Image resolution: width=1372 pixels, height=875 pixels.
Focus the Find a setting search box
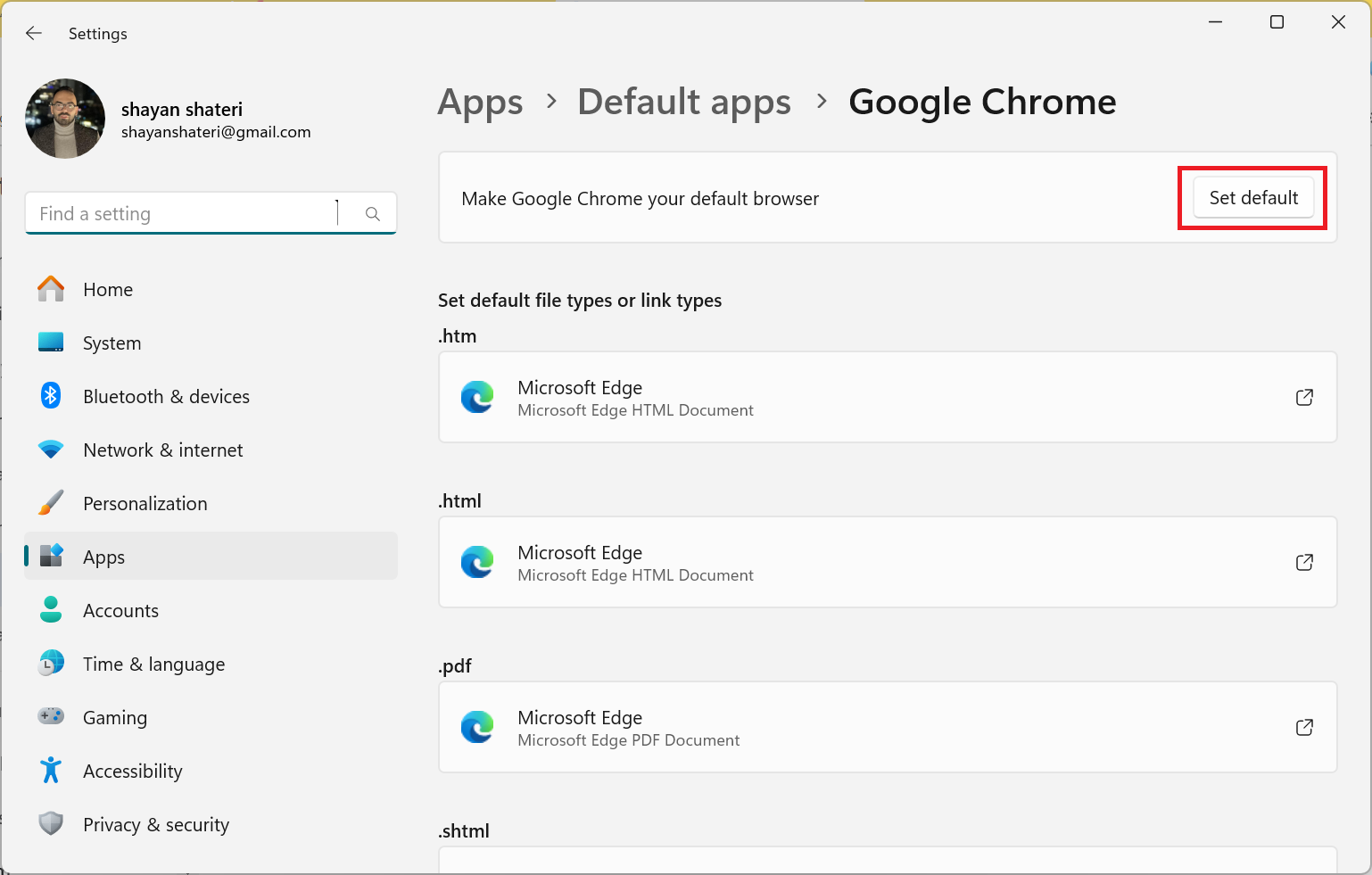click(211, 213)
